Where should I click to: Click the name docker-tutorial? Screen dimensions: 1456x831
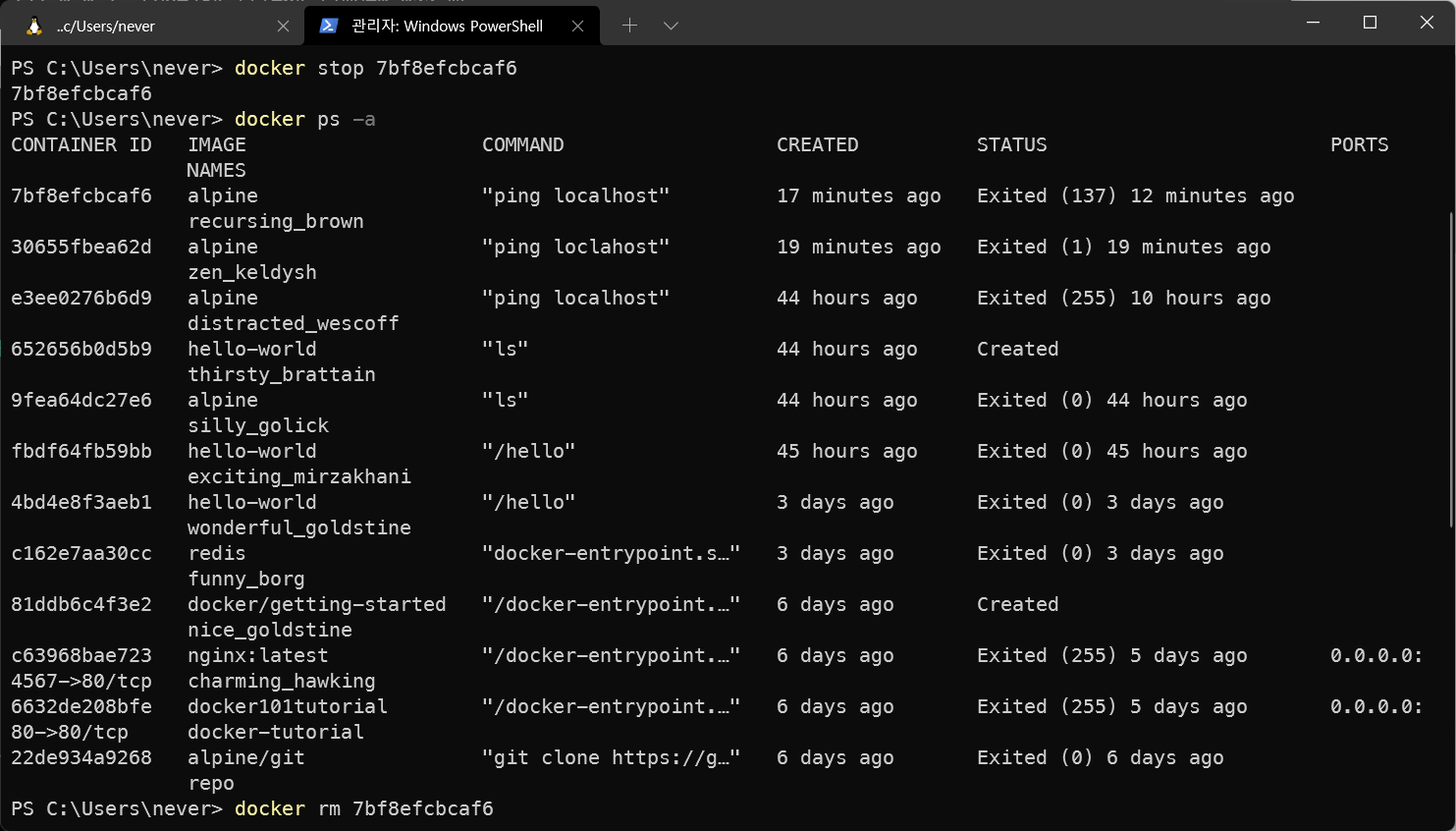click(276, 732)
